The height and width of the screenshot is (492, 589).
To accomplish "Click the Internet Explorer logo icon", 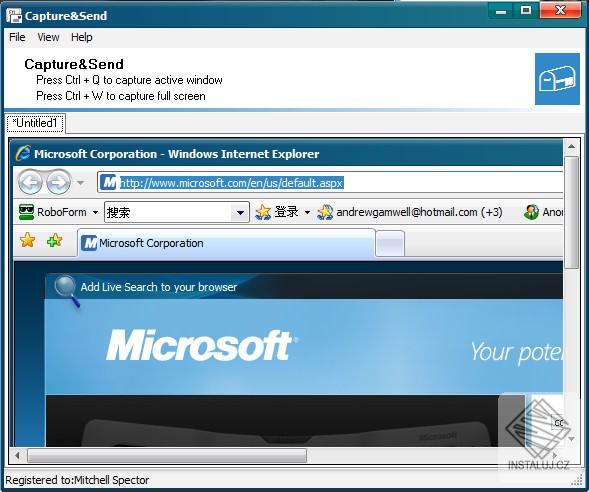I will [x=23, y=154].
